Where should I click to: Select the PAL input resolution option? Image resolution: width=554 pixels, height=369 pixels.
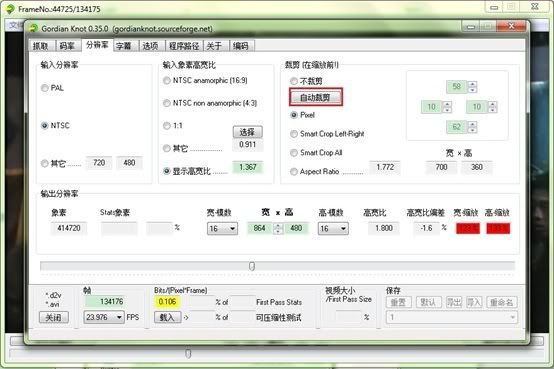[x=45, y=88]
